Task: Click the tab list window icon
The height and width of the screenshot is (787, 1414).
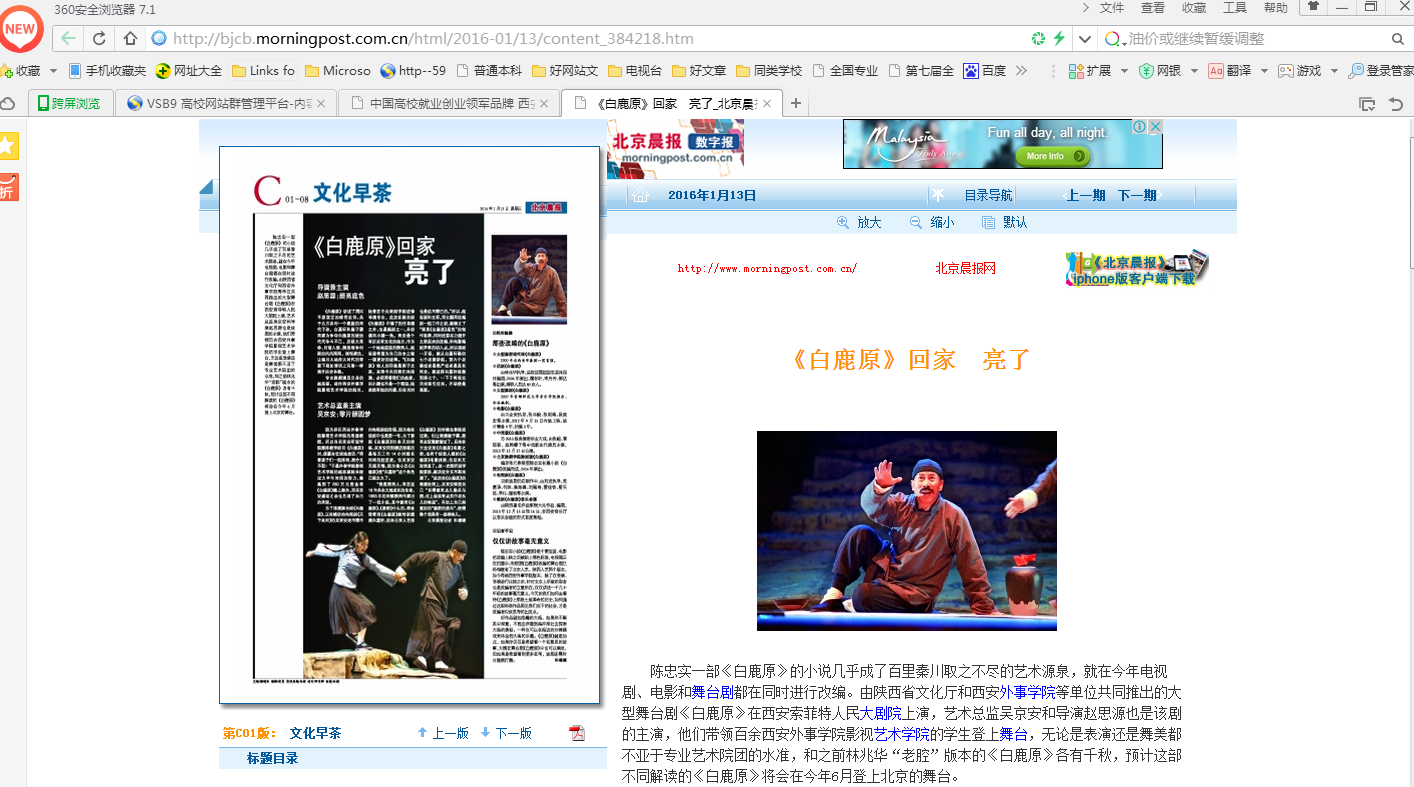Action: (1367, 103)
